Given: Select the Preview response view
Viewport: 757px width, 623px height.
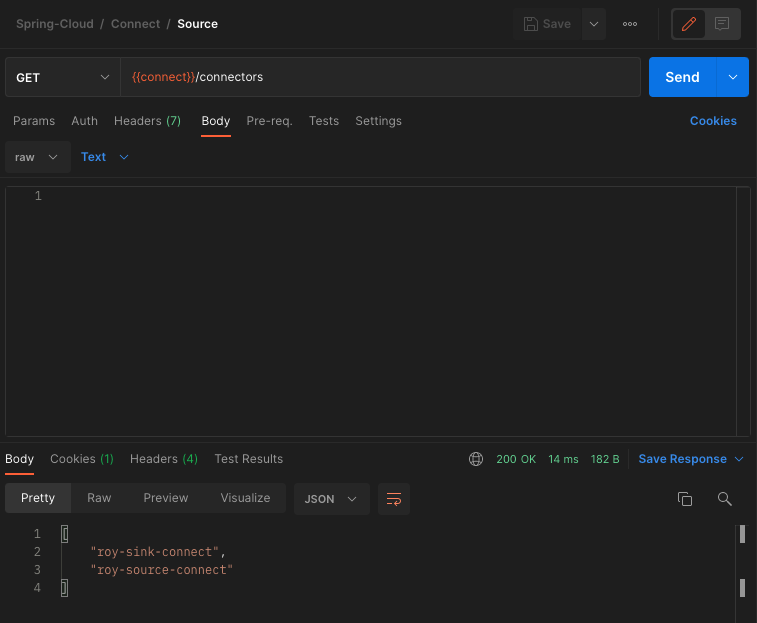Looking at the screenshot, I should [165, 498].
